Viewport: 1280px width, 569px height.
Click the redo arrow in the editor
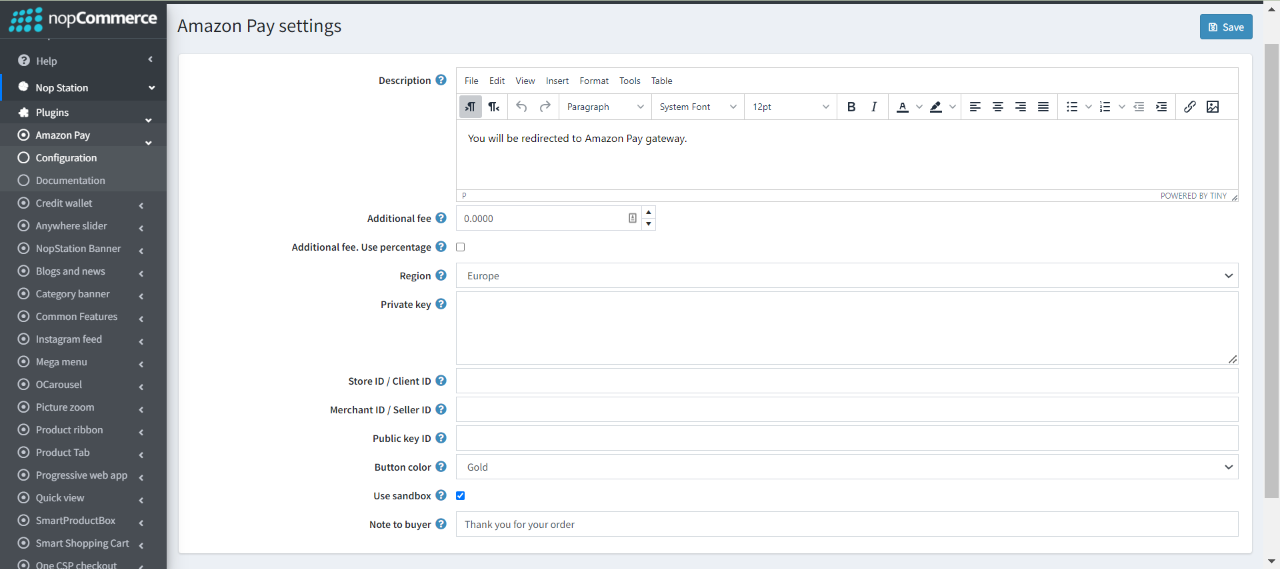pos(545,107)
